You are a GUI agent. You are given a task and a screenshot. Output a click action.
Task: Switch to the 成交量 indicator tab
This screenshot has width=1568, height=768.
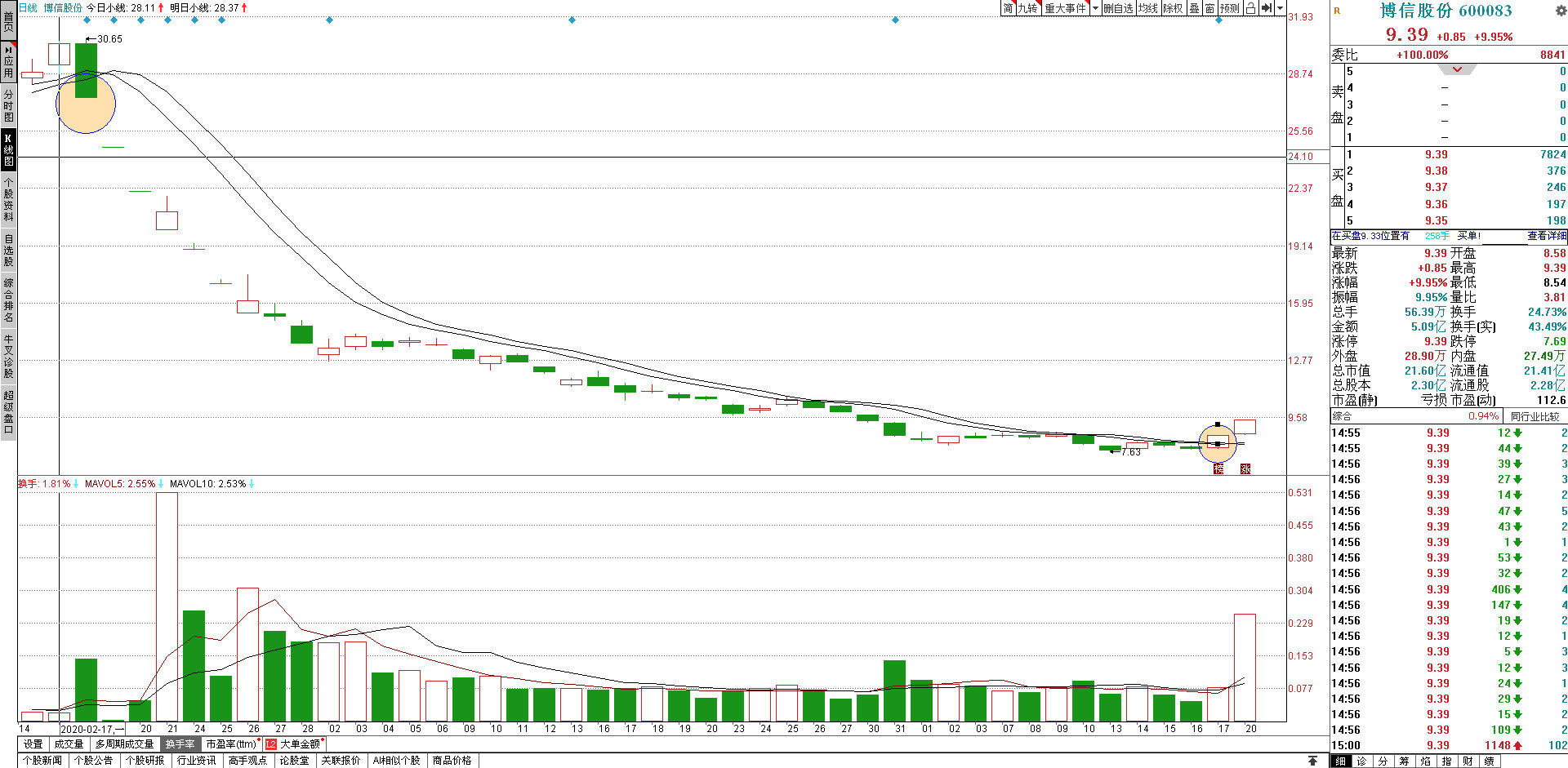coord(69,744)
